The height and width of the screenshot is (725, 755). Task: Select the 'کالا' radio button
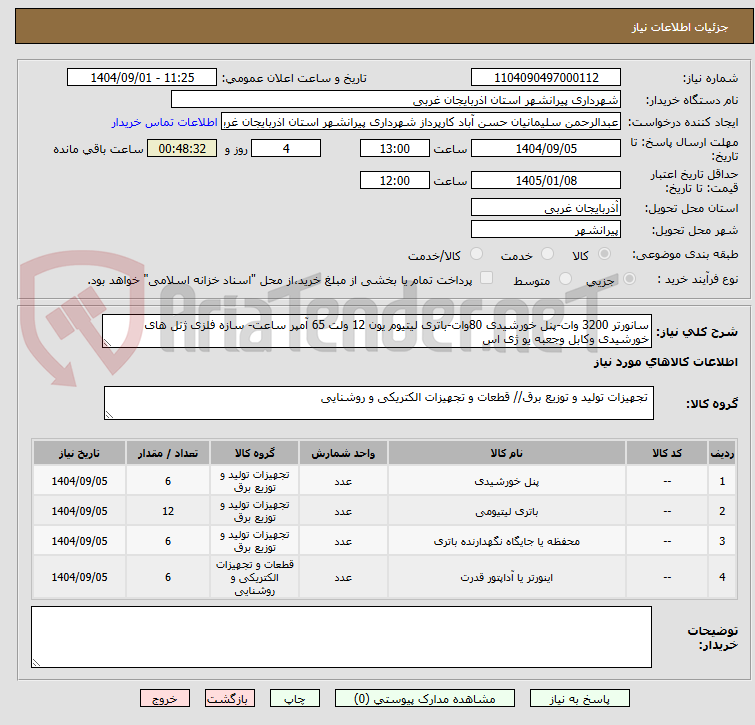pyautogui.click(x=604, y=254)
